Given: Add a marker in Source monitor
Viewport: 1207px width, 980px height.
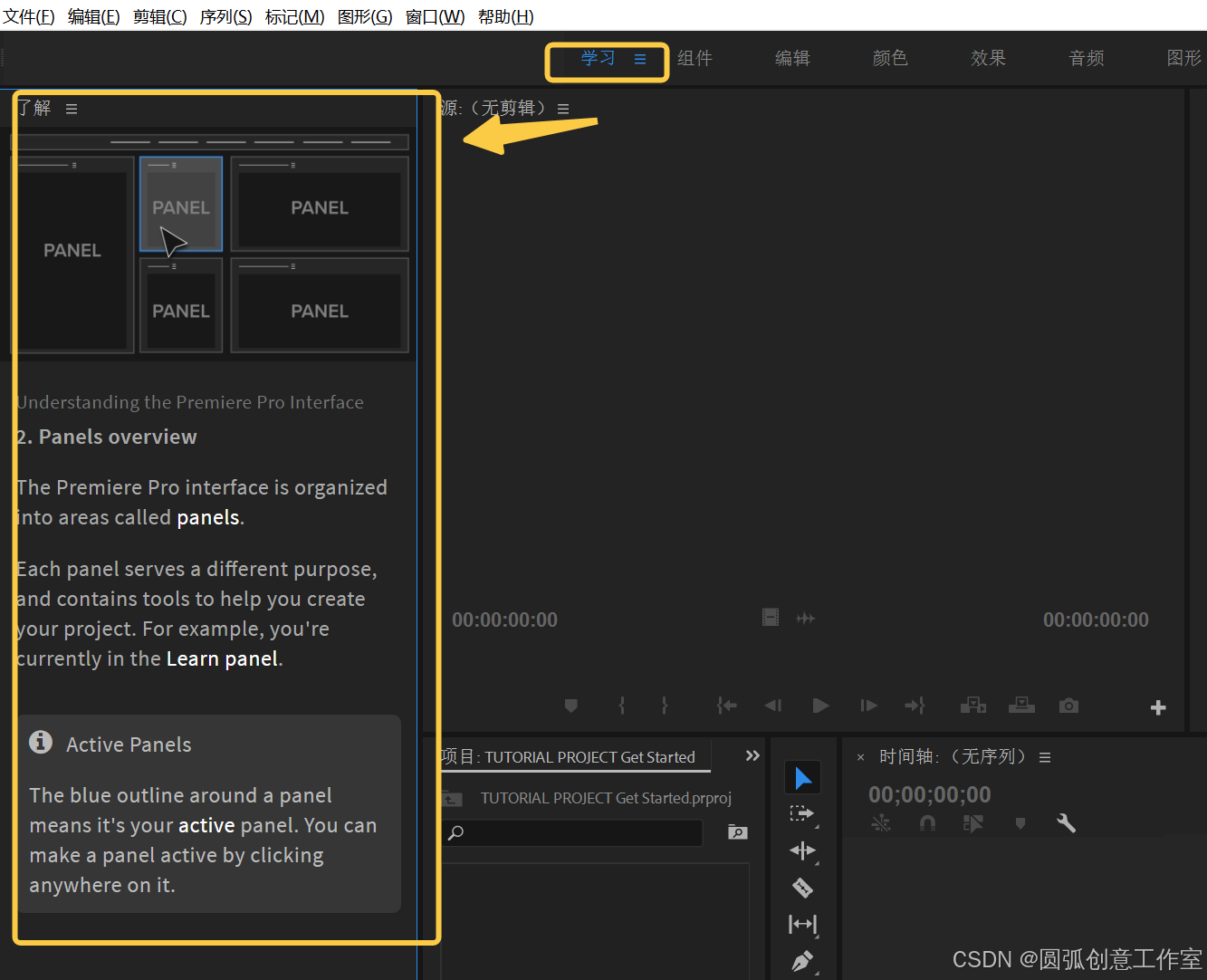Looking at the screenshot, I should tap(570, 706).
